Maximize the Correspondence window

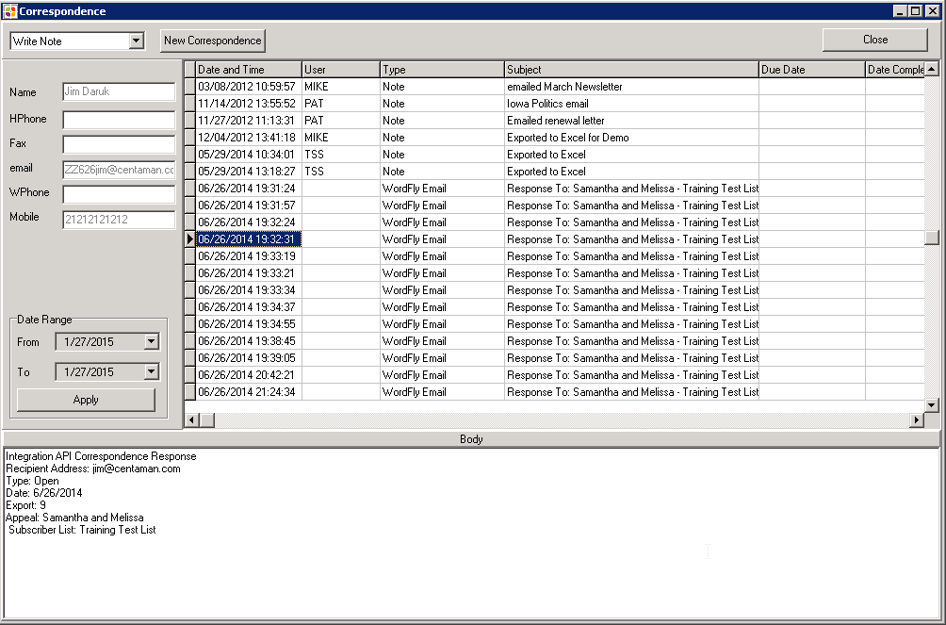(915, 11)
